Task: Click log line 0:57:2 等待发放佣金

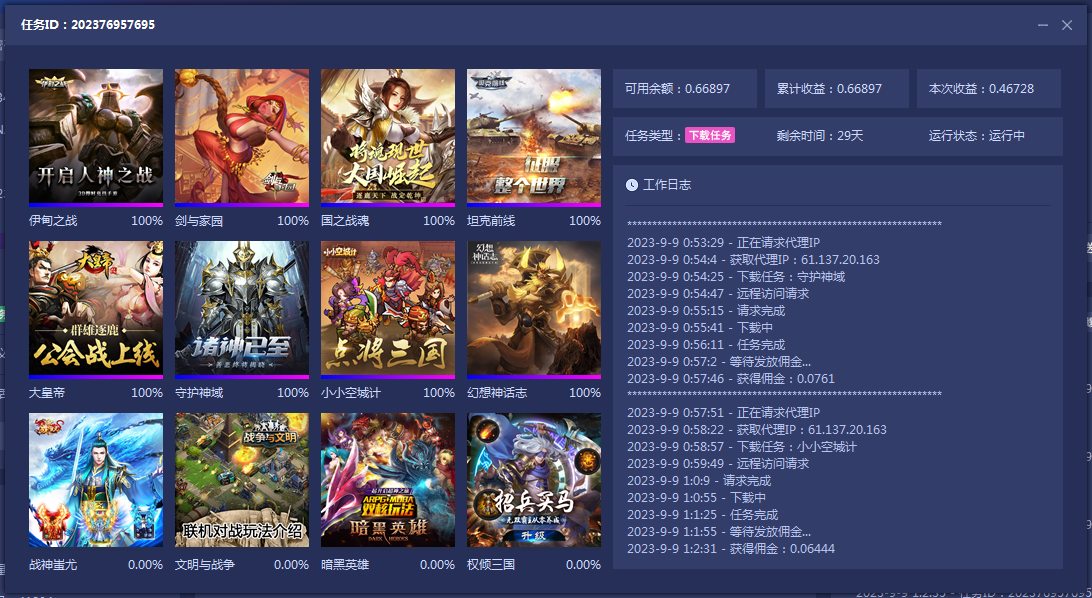Action: [x=719, y=361]
